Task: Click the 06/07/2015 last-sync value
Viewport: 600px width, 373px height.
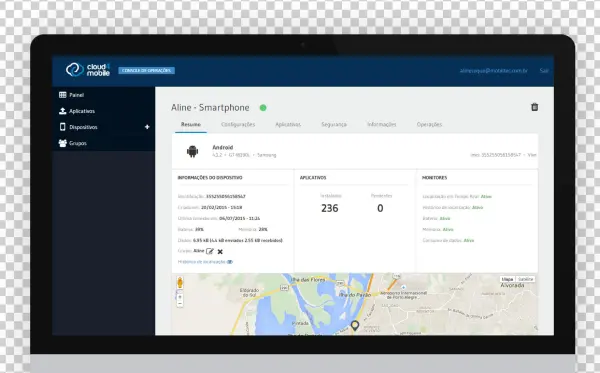Action: click(x=240, y=218)
